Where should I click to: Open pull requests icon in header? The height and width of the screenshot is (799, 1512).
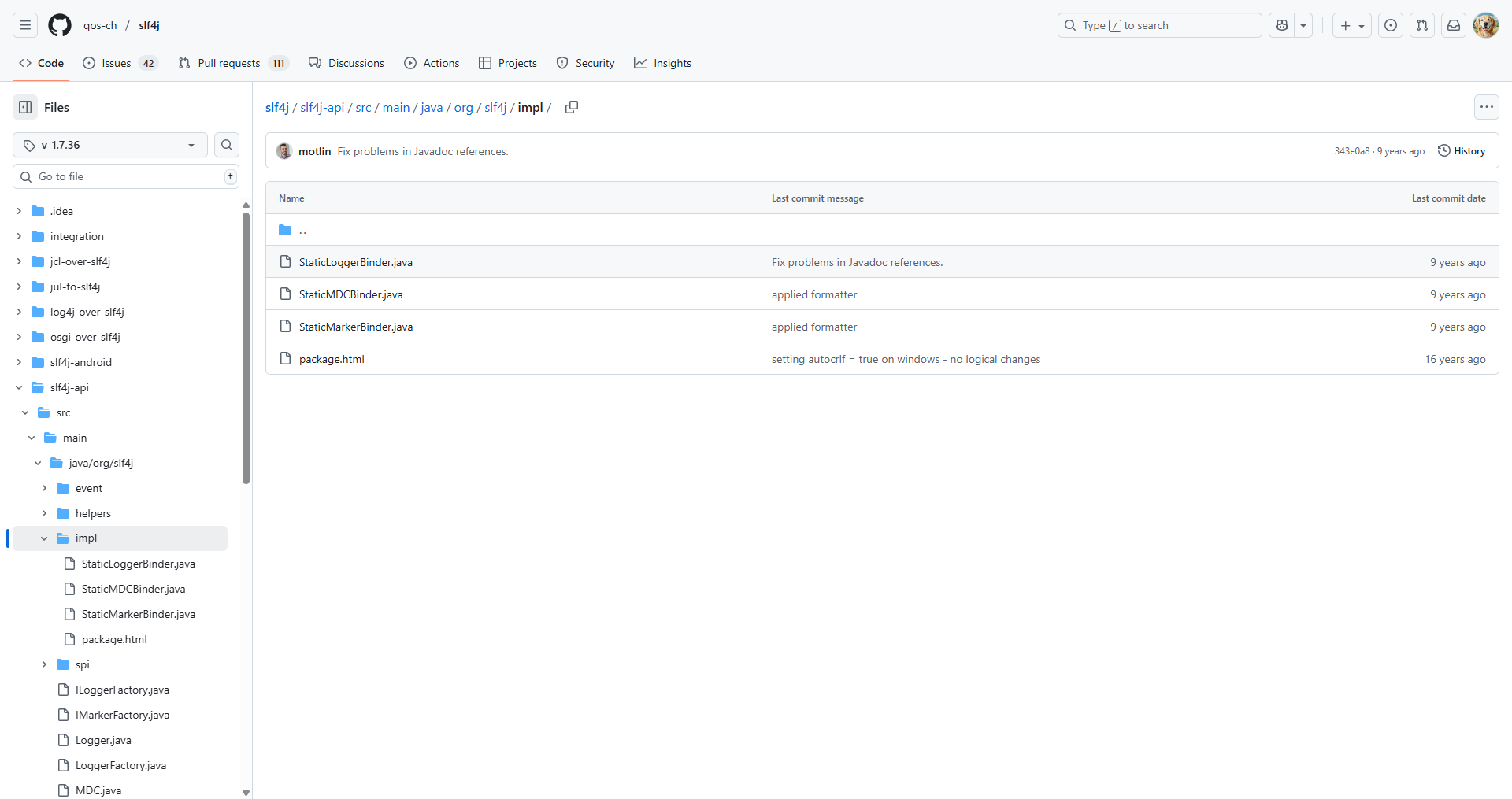(1422, 25)
